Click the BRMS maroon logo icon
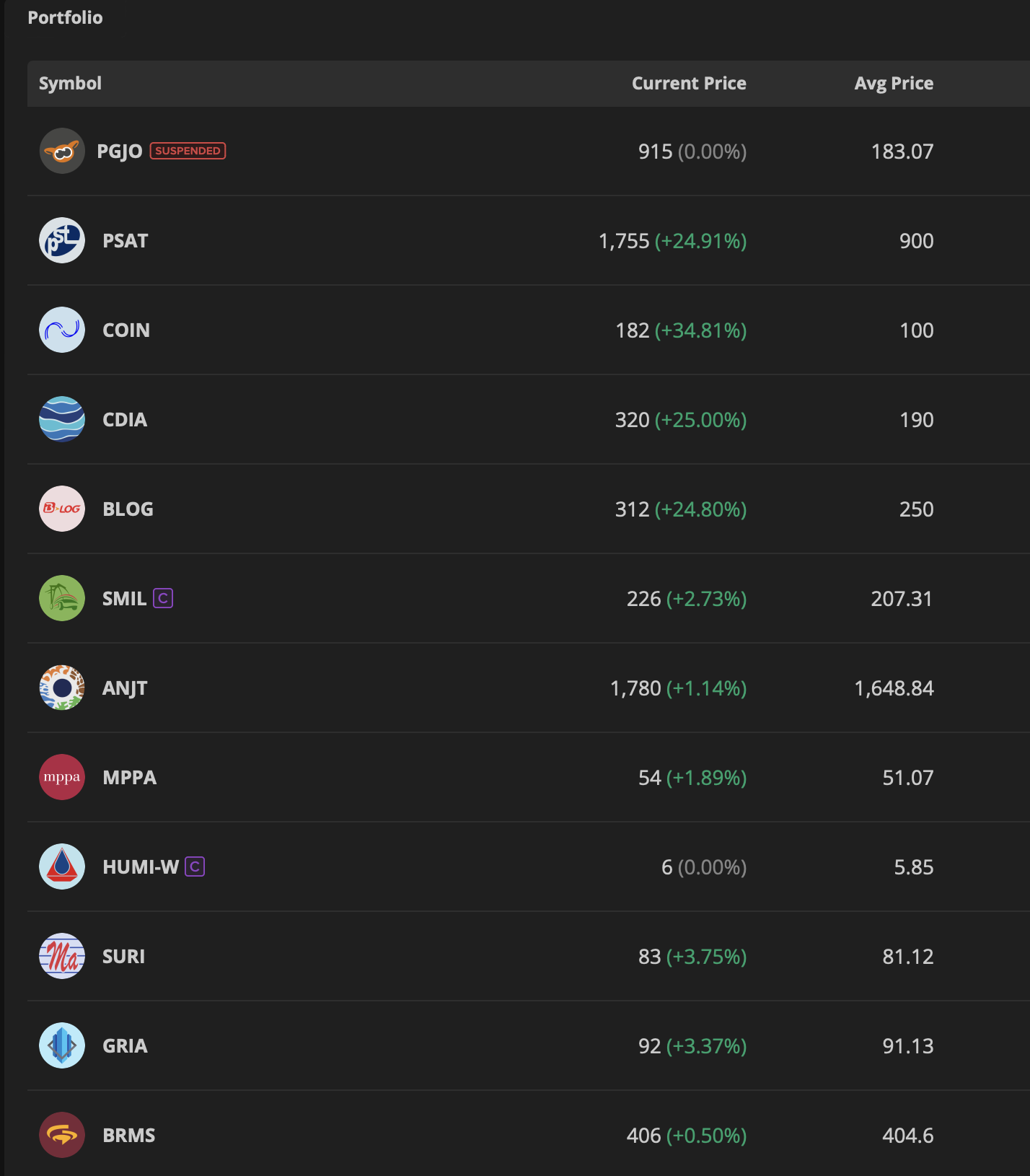This screenshot has width=1030, height=1176. [62, 1135]
